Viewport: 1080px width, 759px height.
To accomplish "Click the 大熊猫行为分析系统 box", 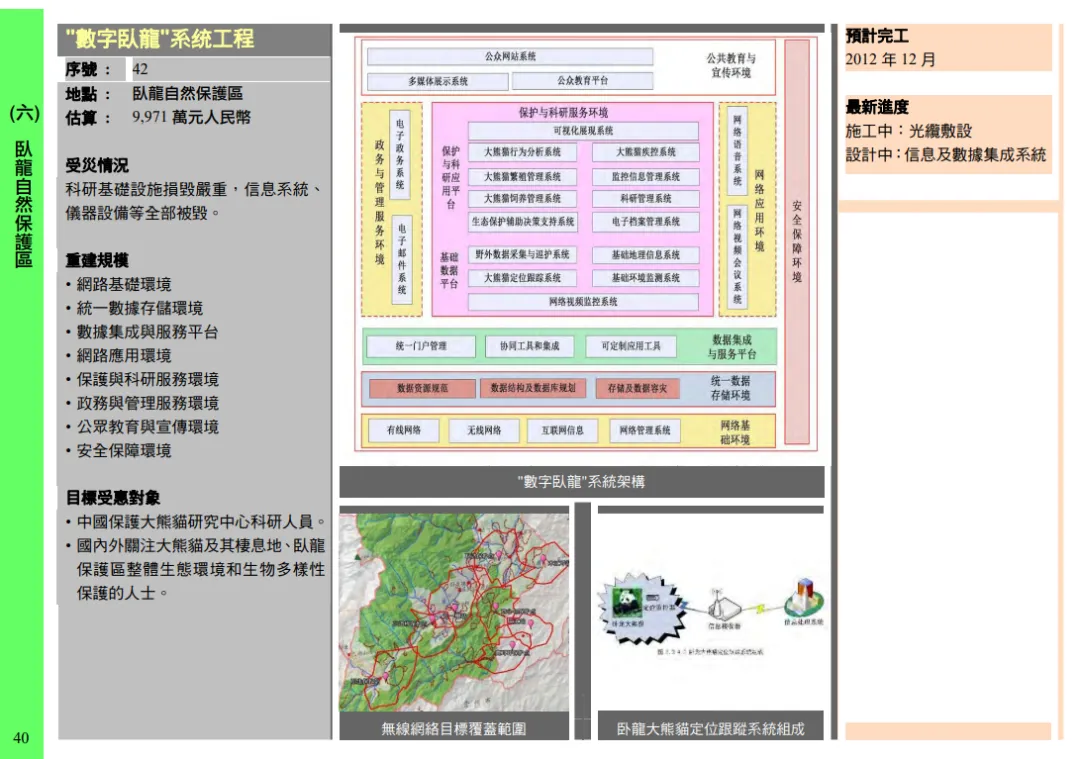I will pos(522,153).
